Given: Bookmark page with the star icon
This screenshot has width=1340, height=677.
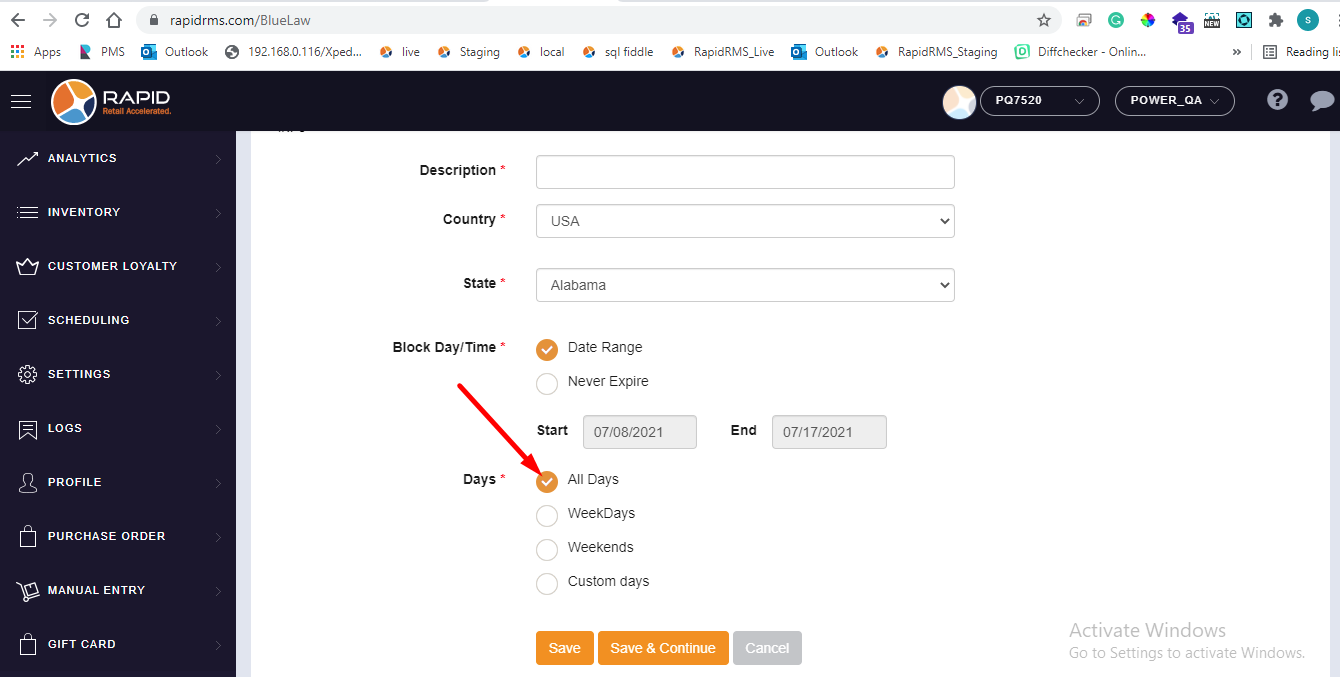Looking at the screenshot, I should pos(1044,20).
